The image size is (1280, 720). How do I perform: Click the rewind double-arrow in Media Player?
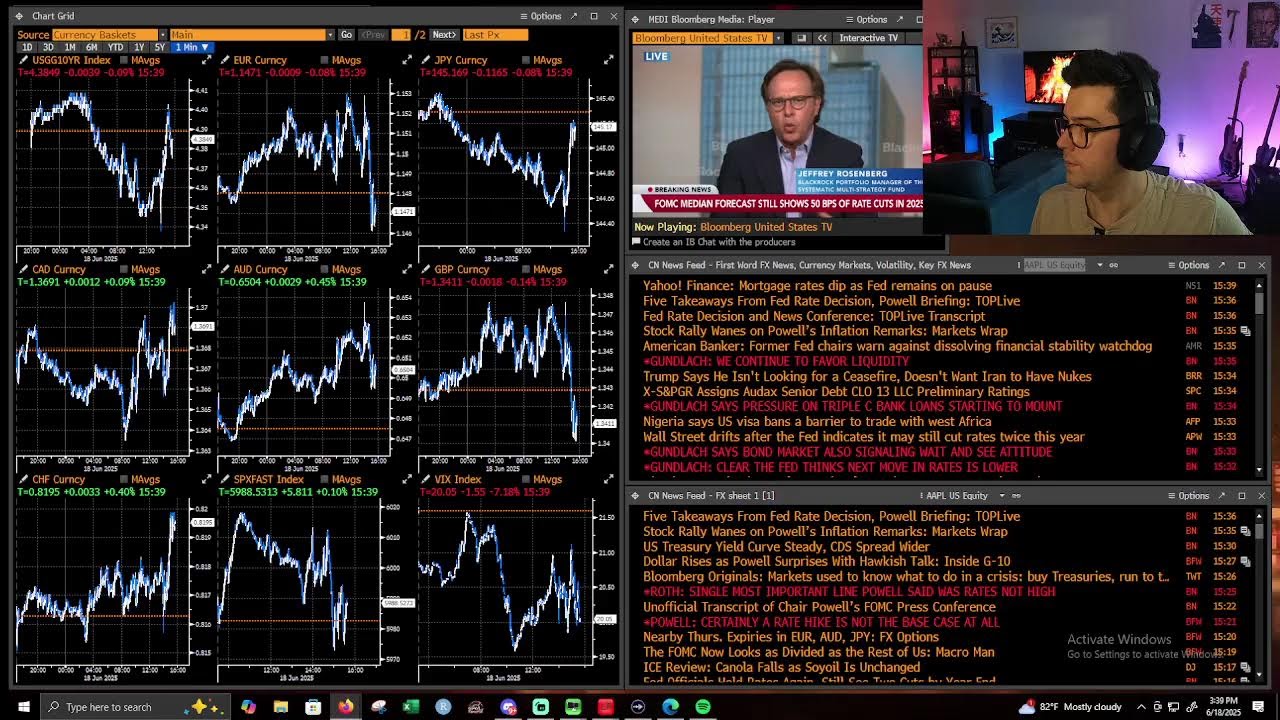pyautogui.click(x=822, y=38)
